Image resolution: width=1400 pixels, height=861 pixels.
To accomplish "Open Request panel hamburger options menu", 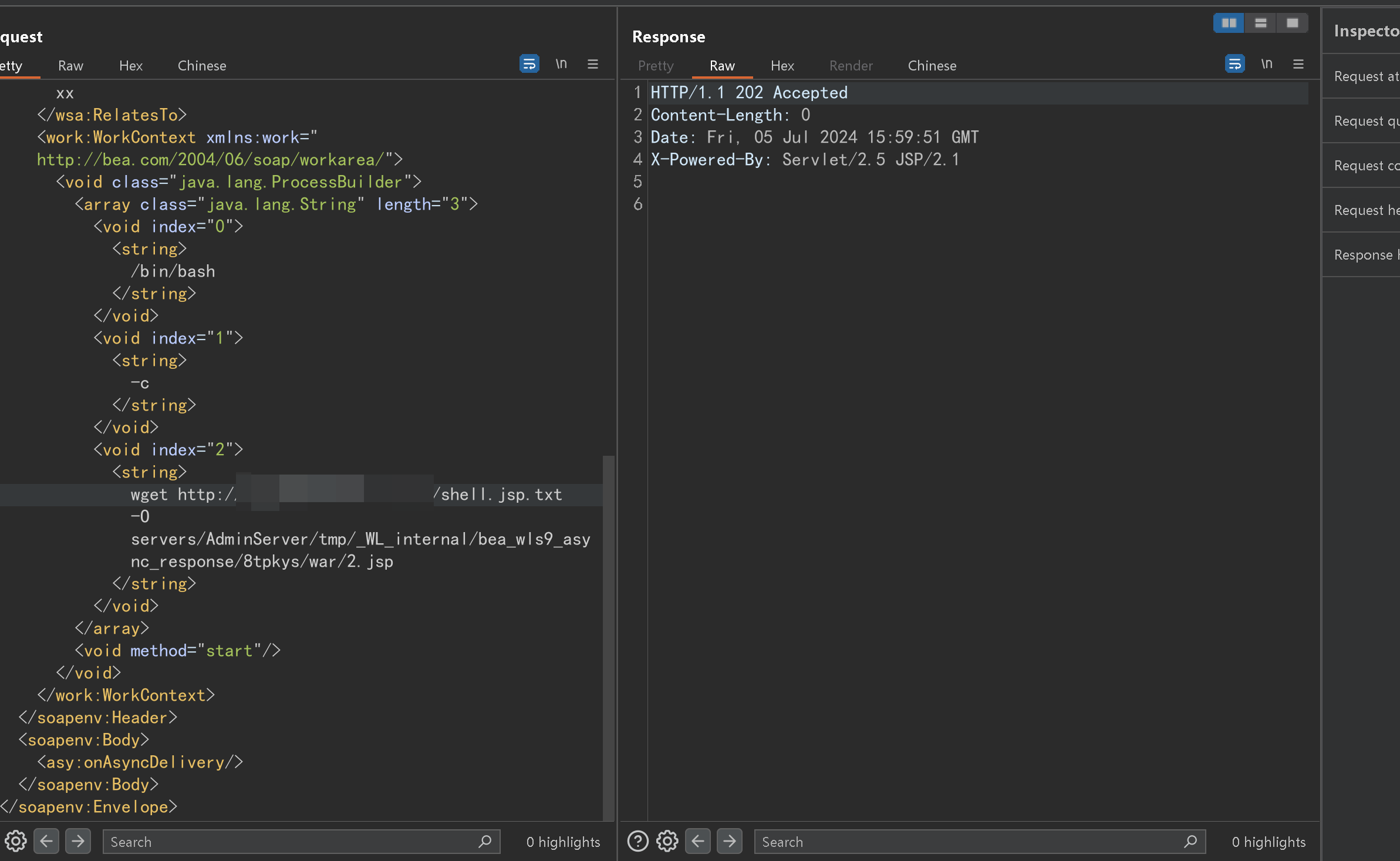I will coord(593,64).
